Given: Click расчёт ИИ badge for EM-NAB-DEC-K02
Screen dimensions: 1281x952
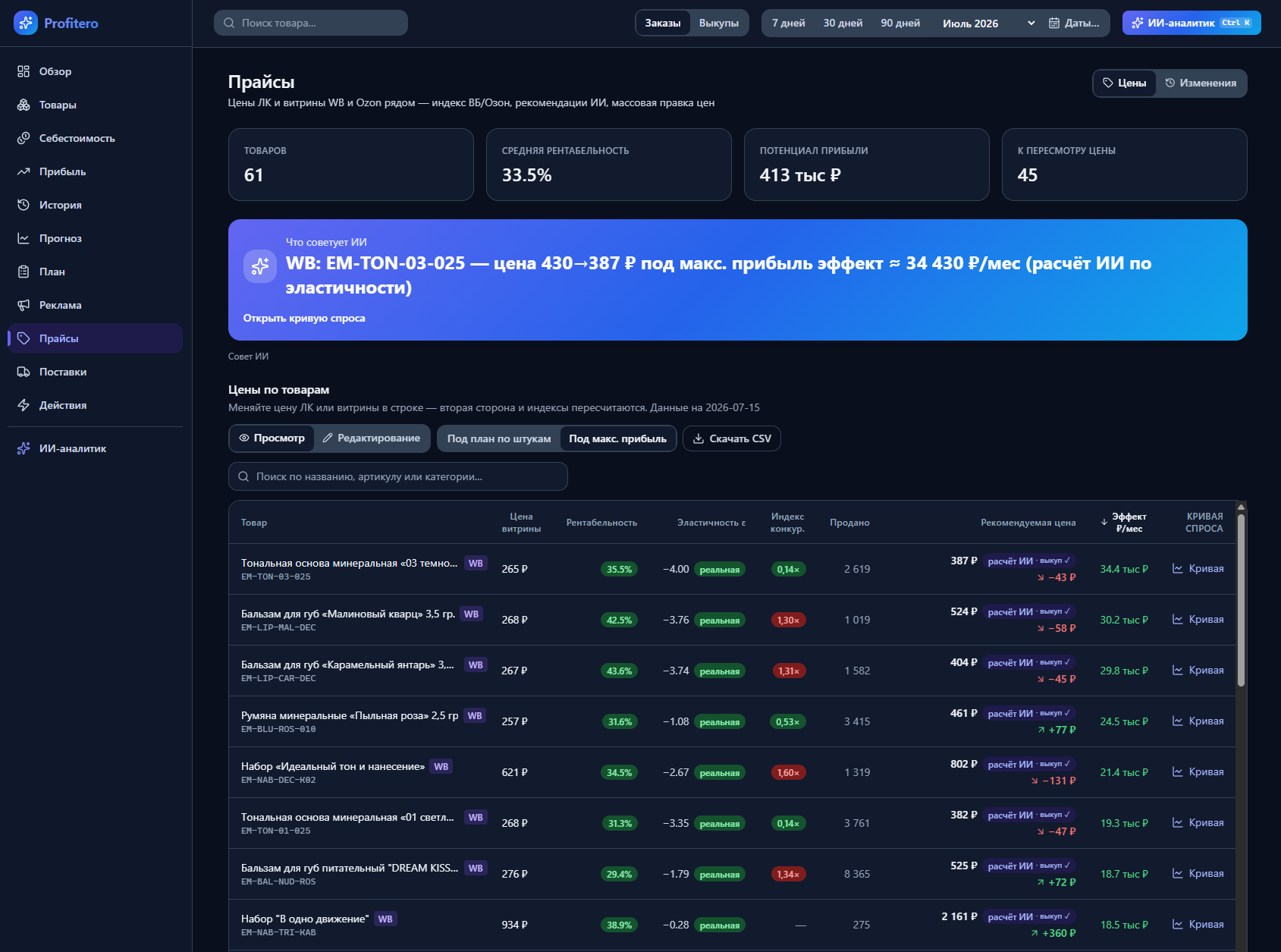Looking at the screenshot, I should pyautogui.click(x=1029, y=765).
